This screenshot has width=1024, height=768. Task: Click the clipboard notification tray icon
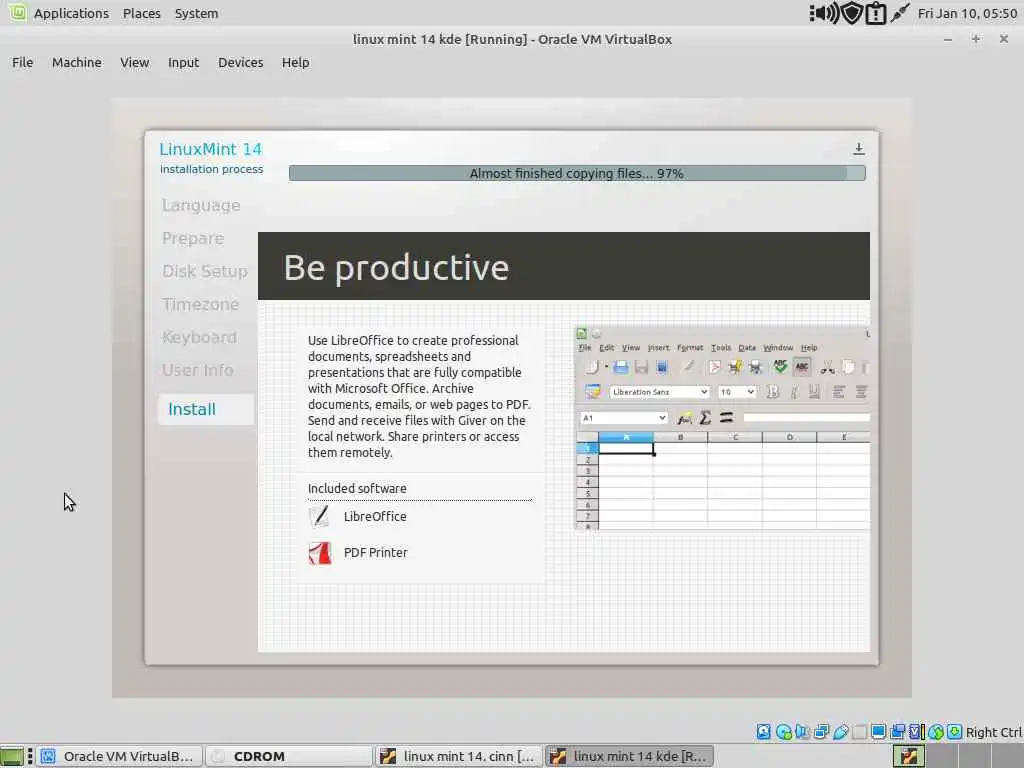click(x=875, y=13)
